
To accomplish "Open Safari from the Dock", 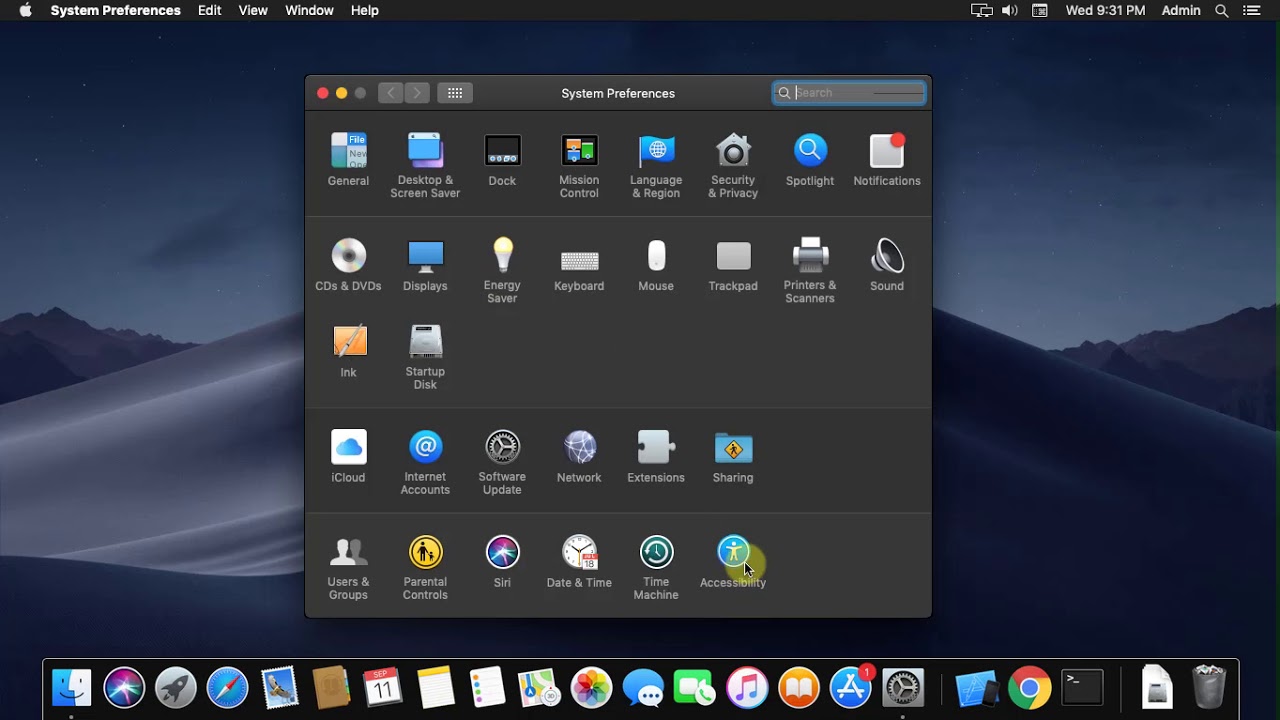I will click(x=227, y=688).
